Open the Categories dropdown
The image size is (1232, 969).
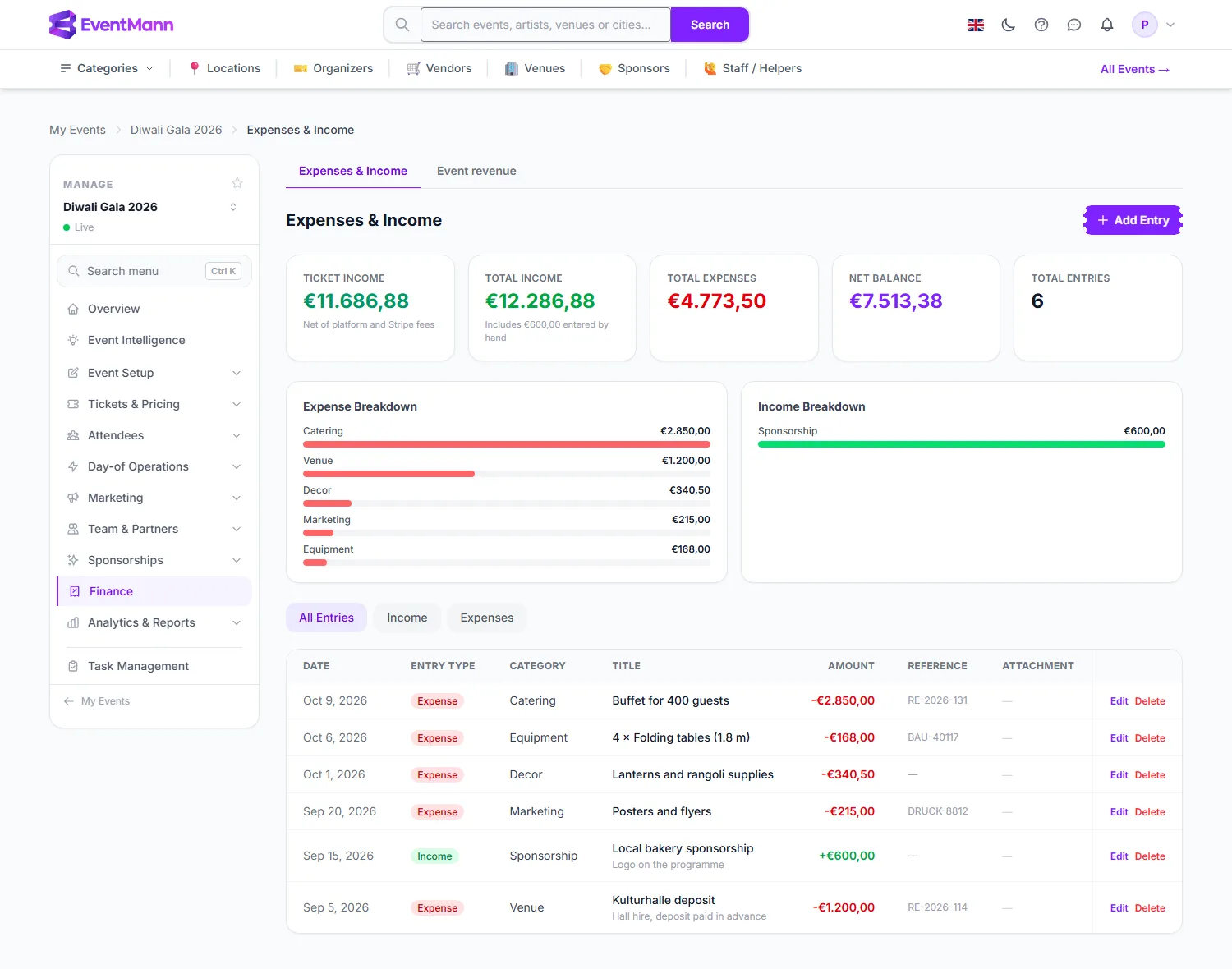point(107,68)
